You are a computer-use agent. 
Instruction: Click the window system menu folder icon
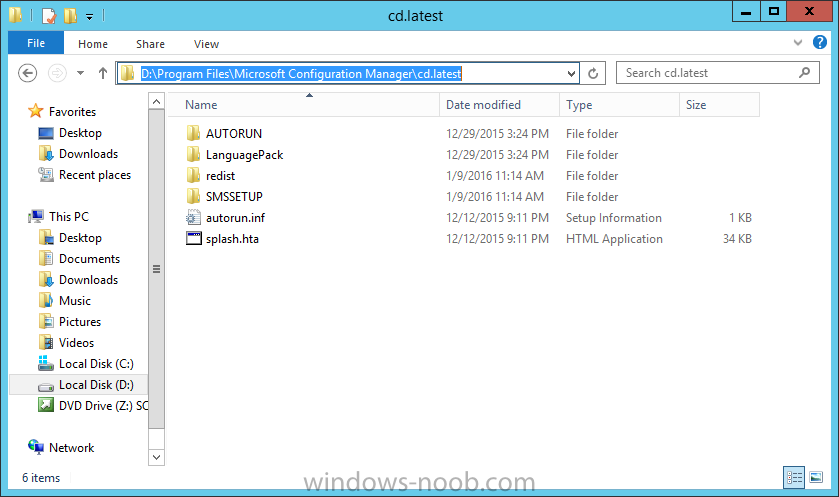pyautogui.click(x=16, y=16)
